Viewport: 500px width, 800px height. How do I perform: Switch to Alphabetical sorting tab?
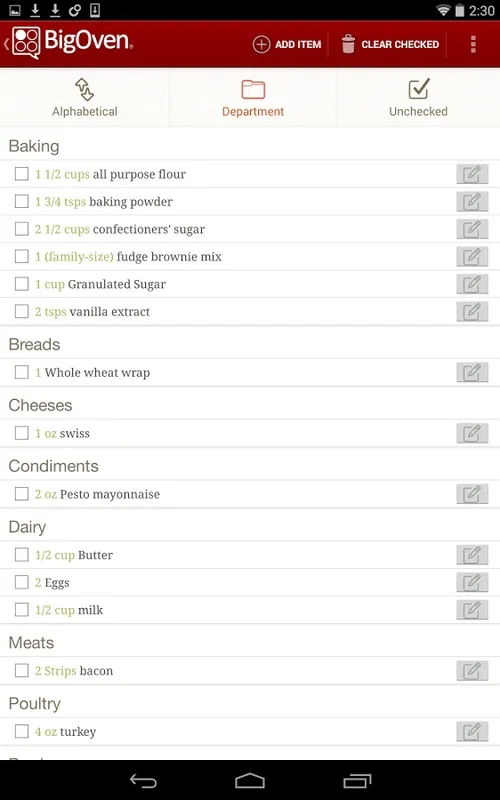(85, 97)
